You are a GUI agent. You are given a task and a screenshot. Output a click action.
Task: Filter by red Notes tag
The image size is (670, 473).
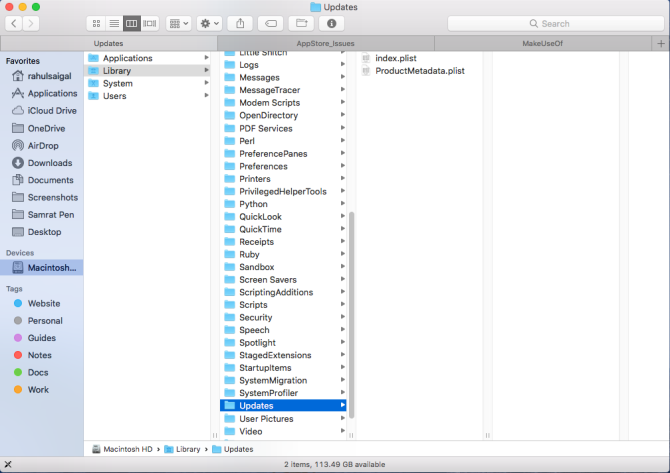(x=32, y=355)
